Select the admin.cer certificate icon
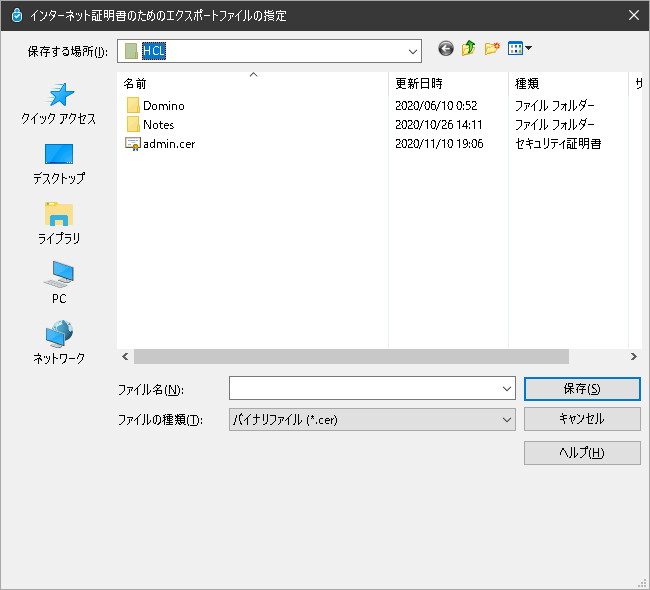 pyautogui.click(x=133, y=143)
